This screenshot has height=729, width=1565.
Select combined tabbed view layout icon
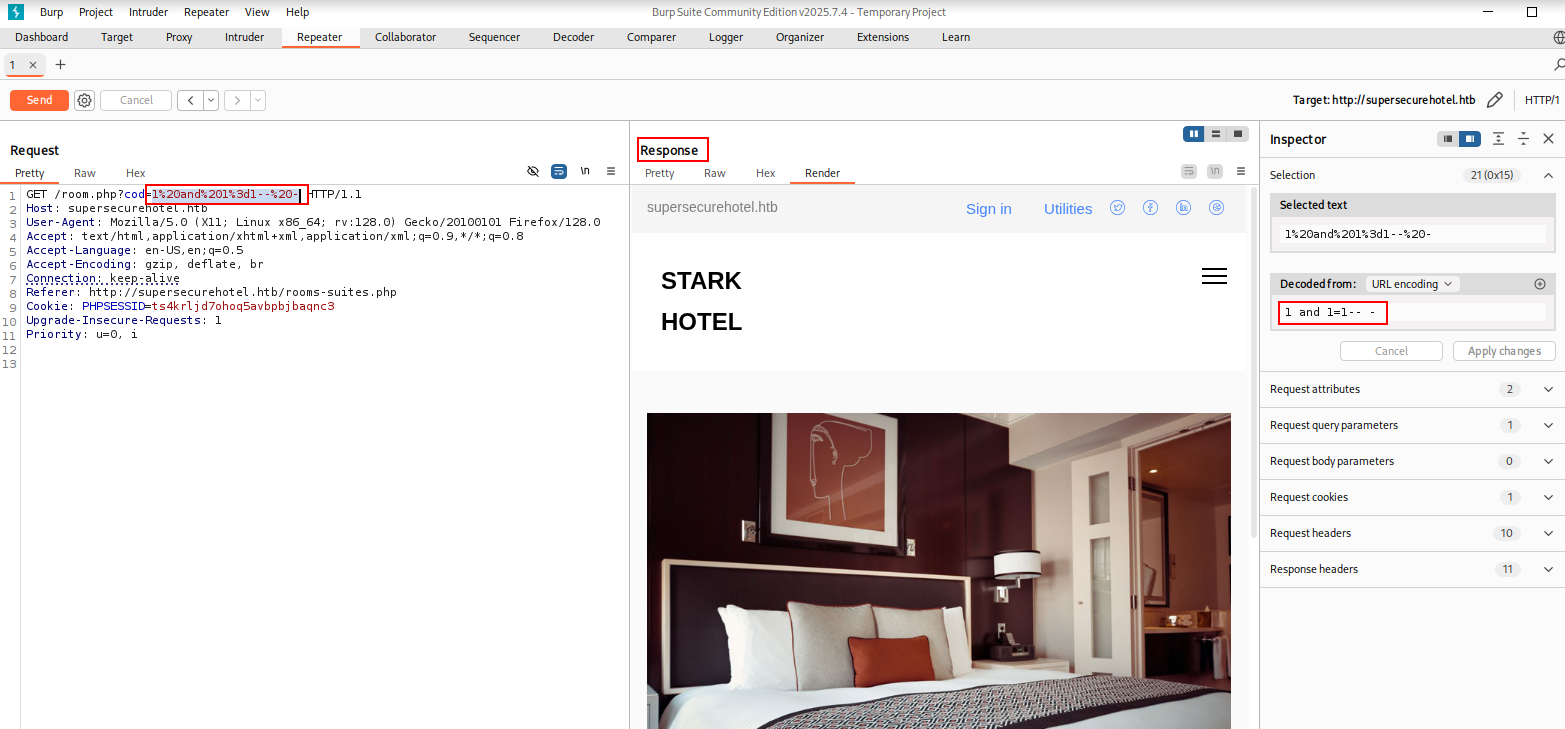[1238, 134]
